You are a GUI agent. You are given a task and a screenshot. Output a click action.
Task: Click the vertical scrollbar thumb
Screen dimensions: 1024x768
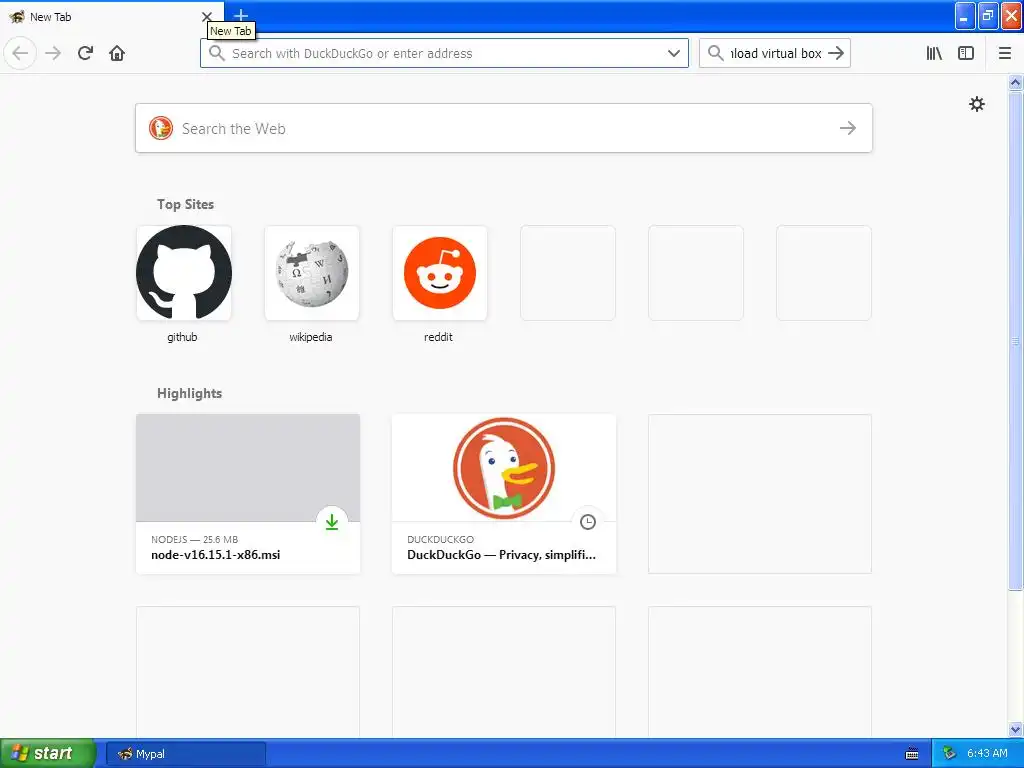[x=1015, y=341]
